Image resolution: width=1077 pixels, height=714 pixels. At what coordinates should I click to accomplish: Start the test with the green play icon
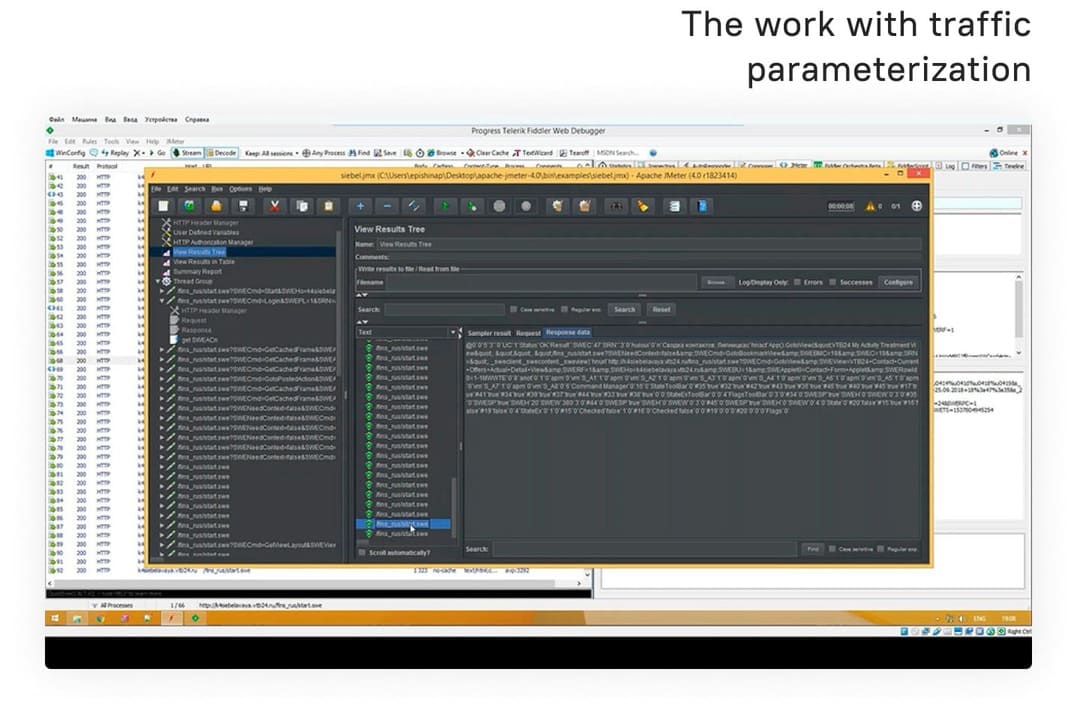coord(445,206)
